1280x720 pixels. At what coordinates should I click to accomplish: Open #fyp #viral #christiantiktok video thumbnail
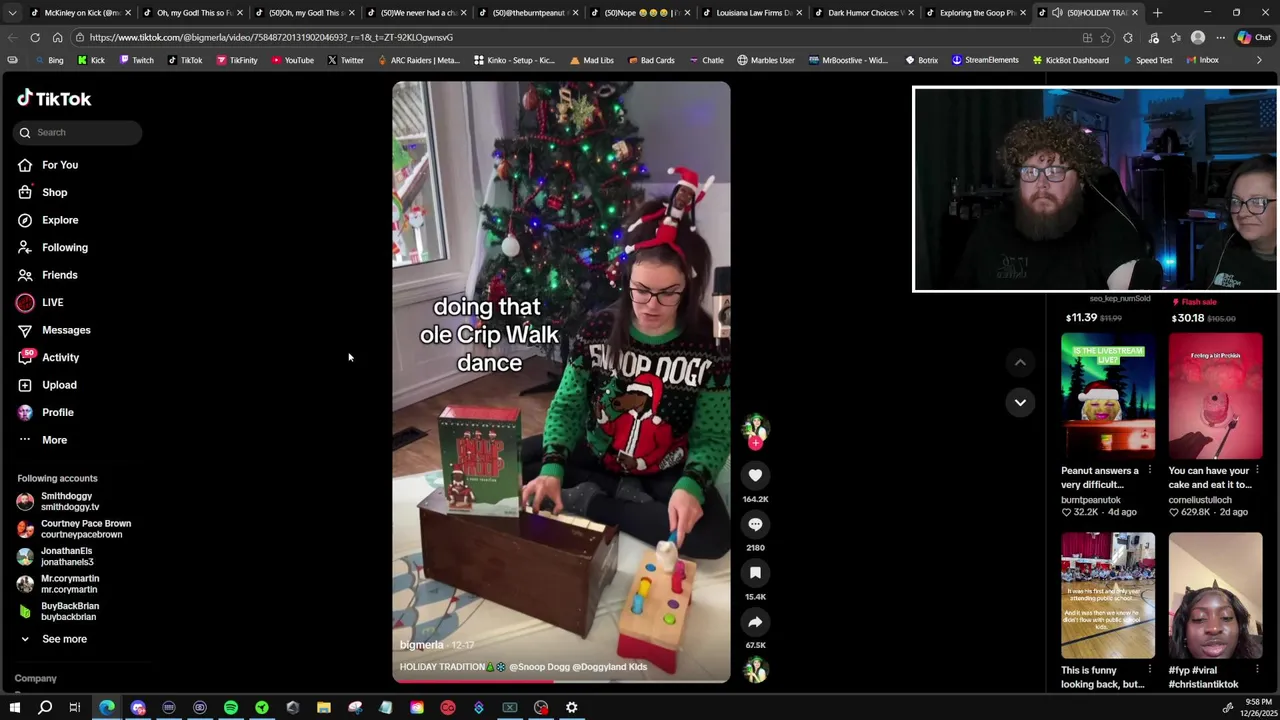click(1215, 595)
